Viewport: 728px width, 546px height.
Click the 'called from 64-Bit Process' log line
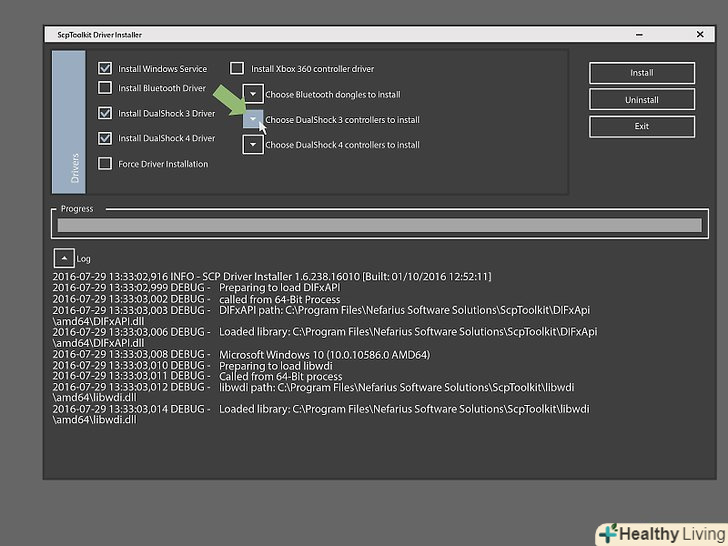tap(196, 299)
